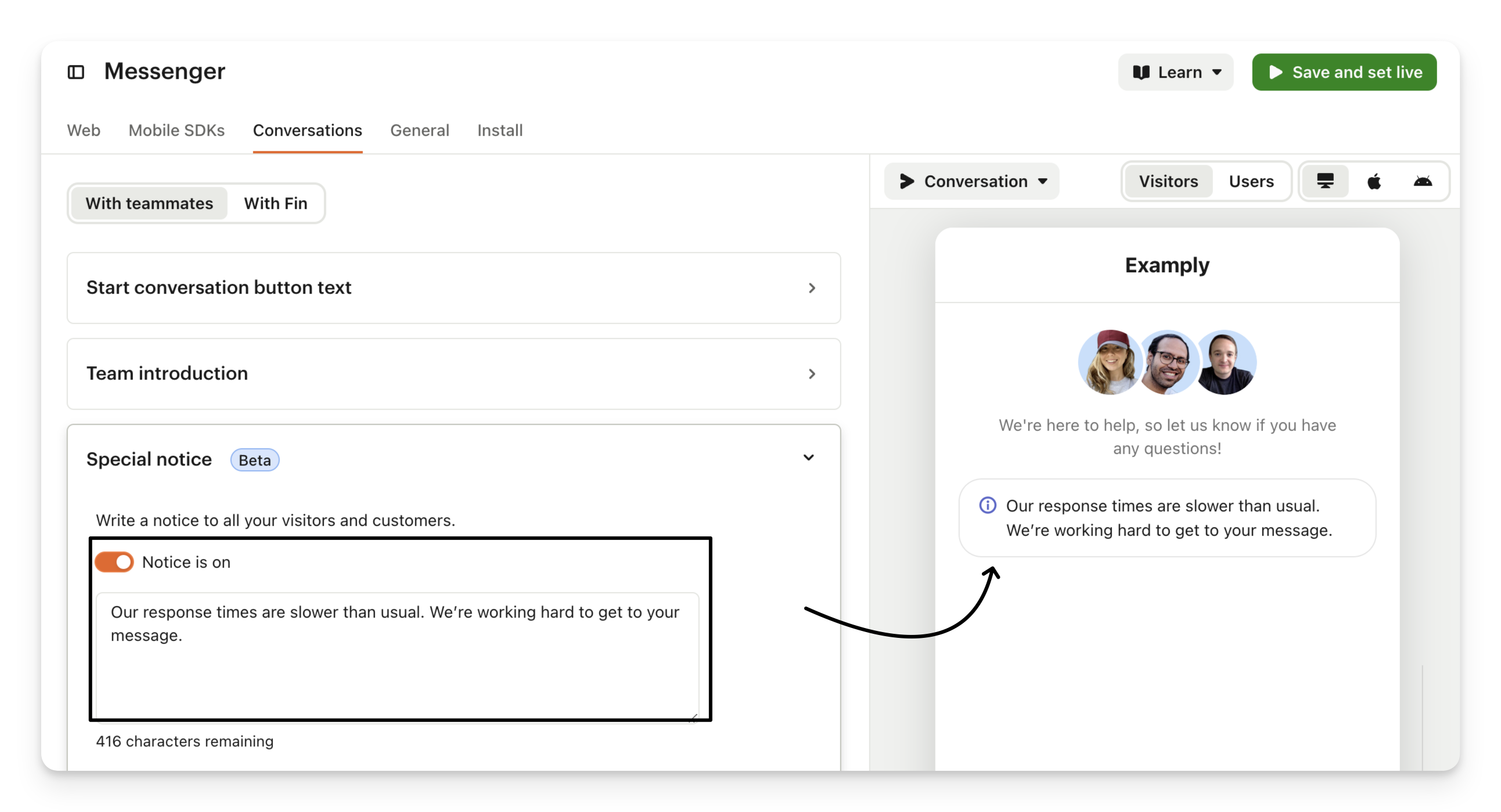Collapse the Special notice section chevron
The image size is (1501, 812).
tap(809, 458)
